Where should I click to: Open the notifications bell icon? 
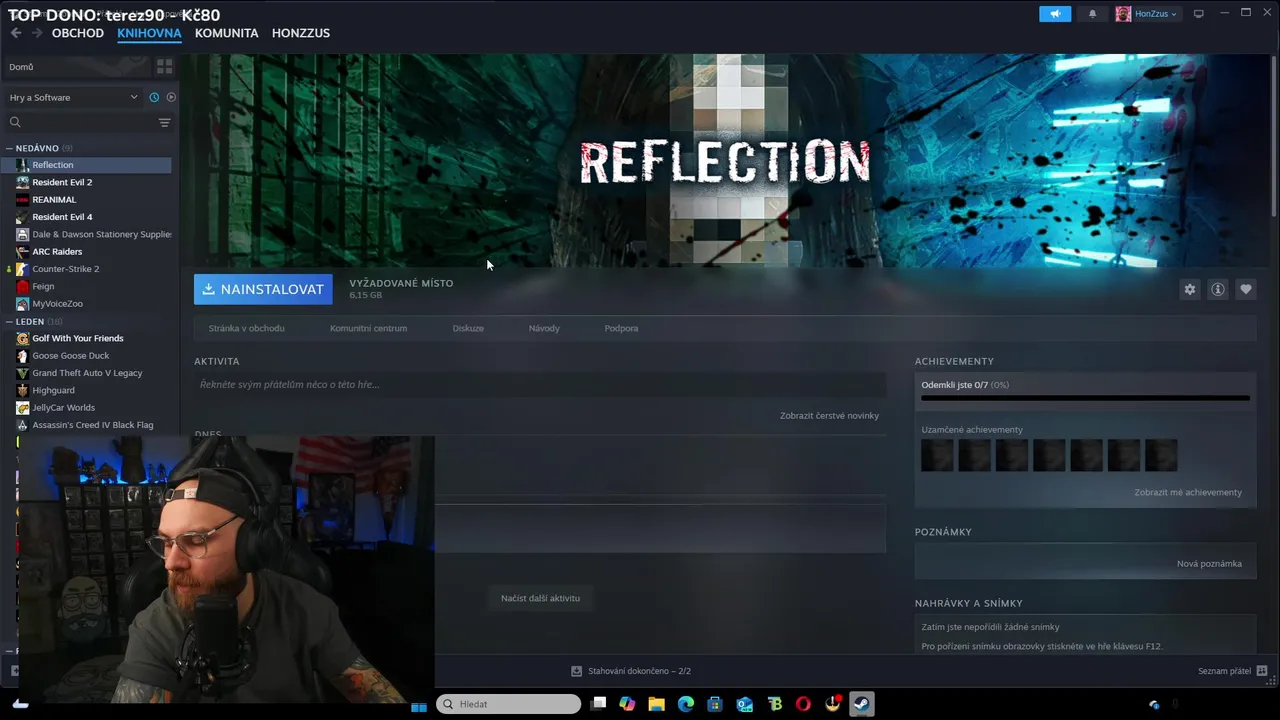[x=1092, y=14]
